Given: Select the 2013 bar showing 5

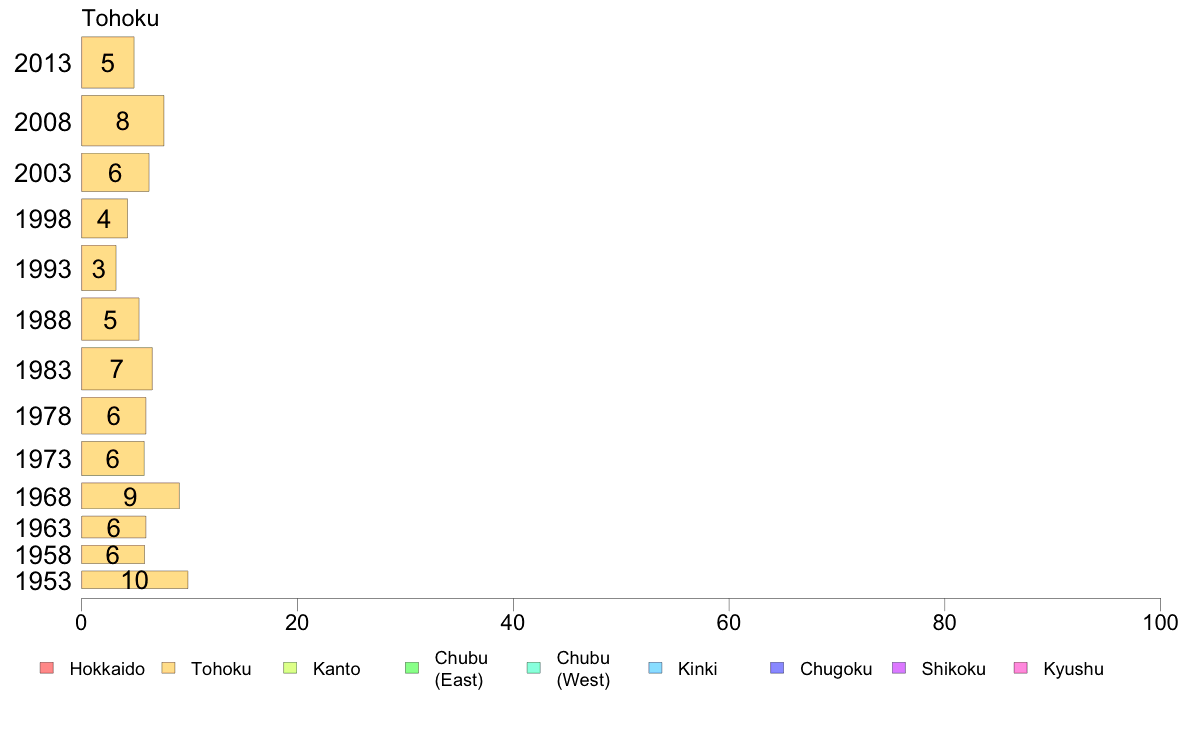Looking at the screenshot, I should pos(108,62).
